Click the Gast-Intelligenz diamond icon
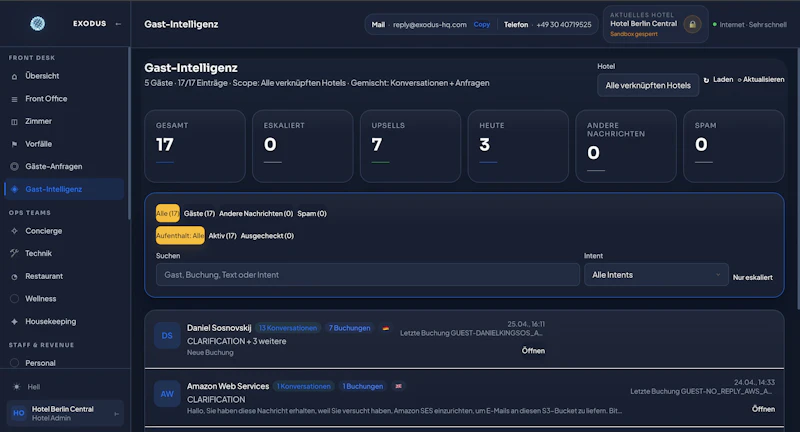Image resolution: width=800 pixels, height=432 pixels. (14, 189)
